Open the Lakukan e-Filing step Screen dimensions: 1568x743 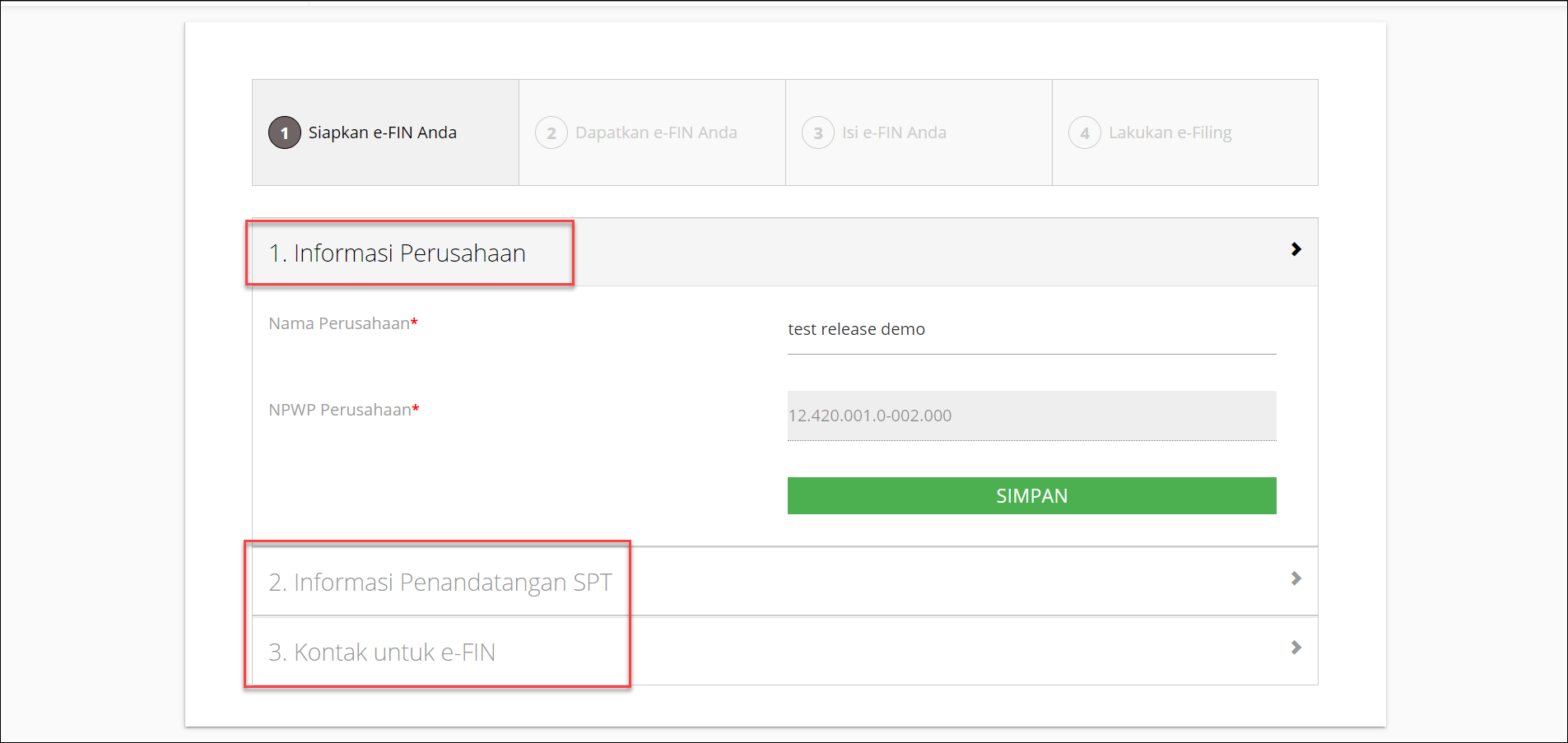click(x=1170, y=132)
